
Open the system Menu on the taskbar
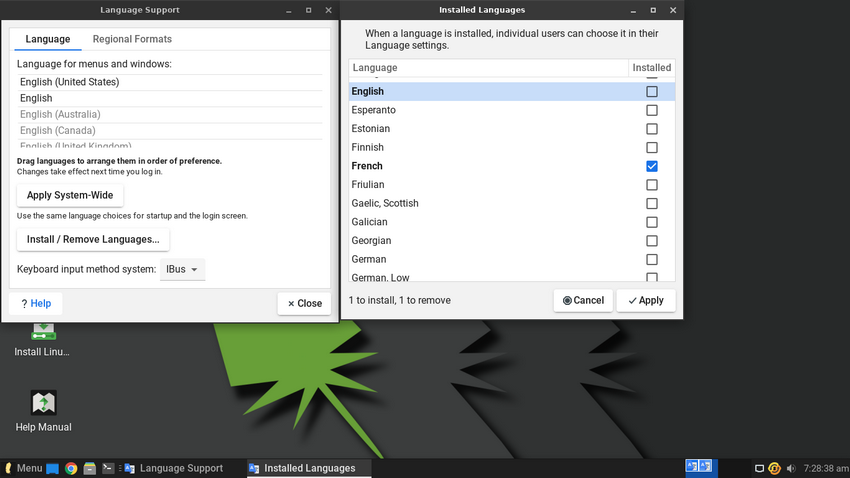(x=23, y=468)
